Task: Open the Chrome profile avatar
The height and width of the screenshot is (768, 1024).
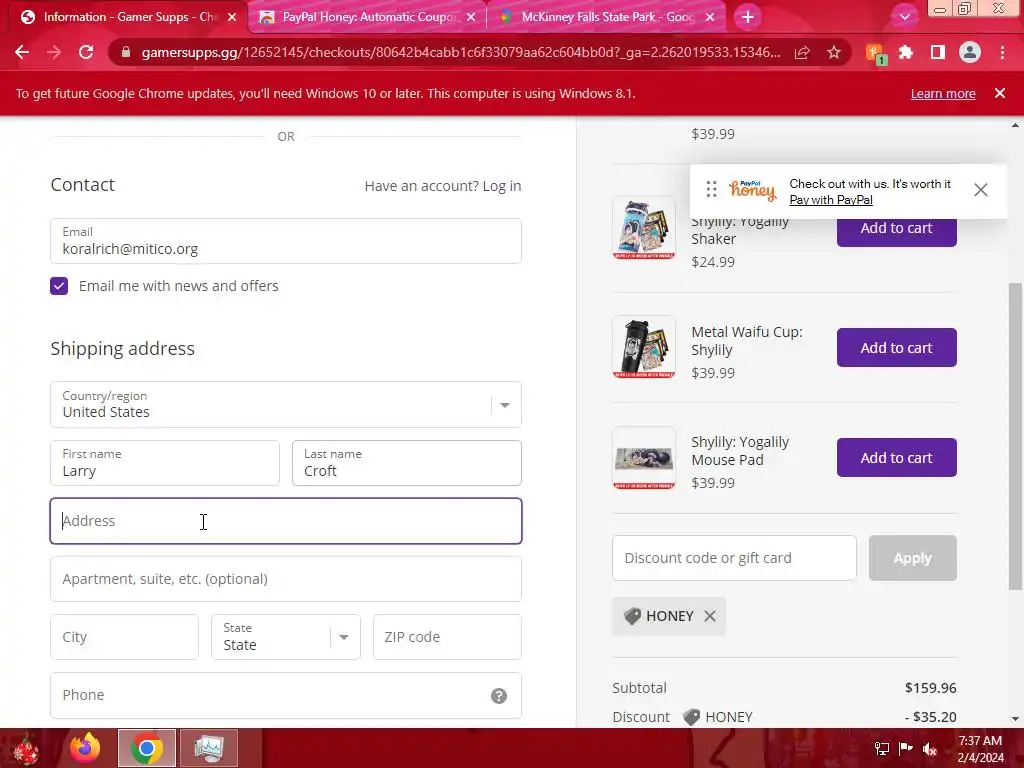Action: (x=970, y=52)
